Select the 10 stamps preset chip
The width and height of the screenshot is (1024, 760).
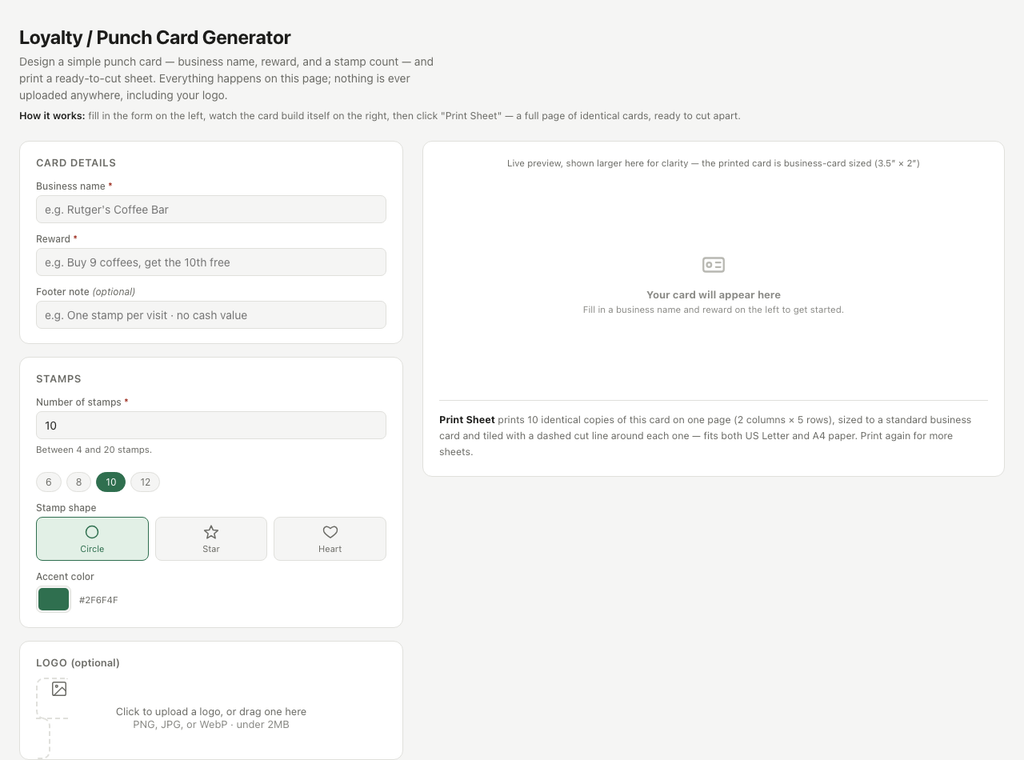click(111, 482)
